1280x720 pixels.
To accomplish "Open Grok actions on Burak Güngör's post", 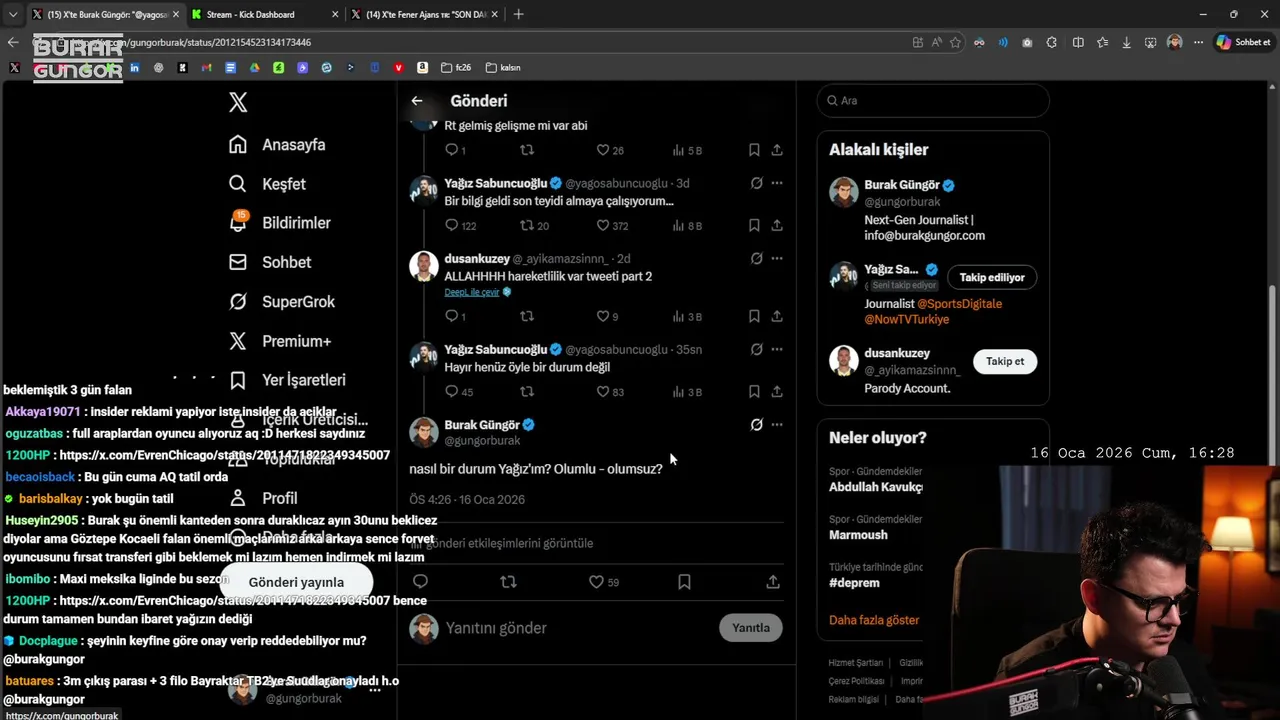I will (x=757, y=425).
